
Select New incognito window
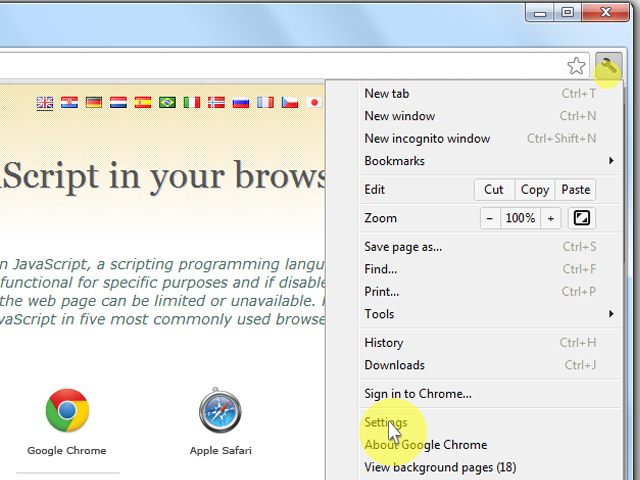point(427,139)
